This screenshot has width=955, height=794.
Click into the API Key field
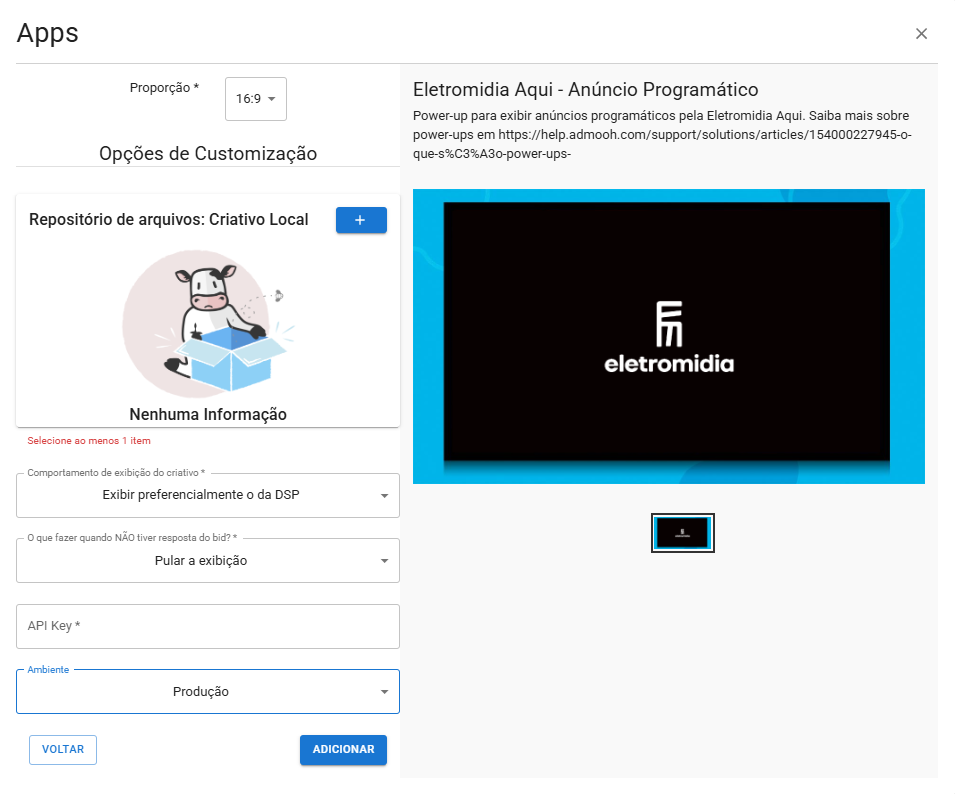pyautogui.click(x=208, y=626)
